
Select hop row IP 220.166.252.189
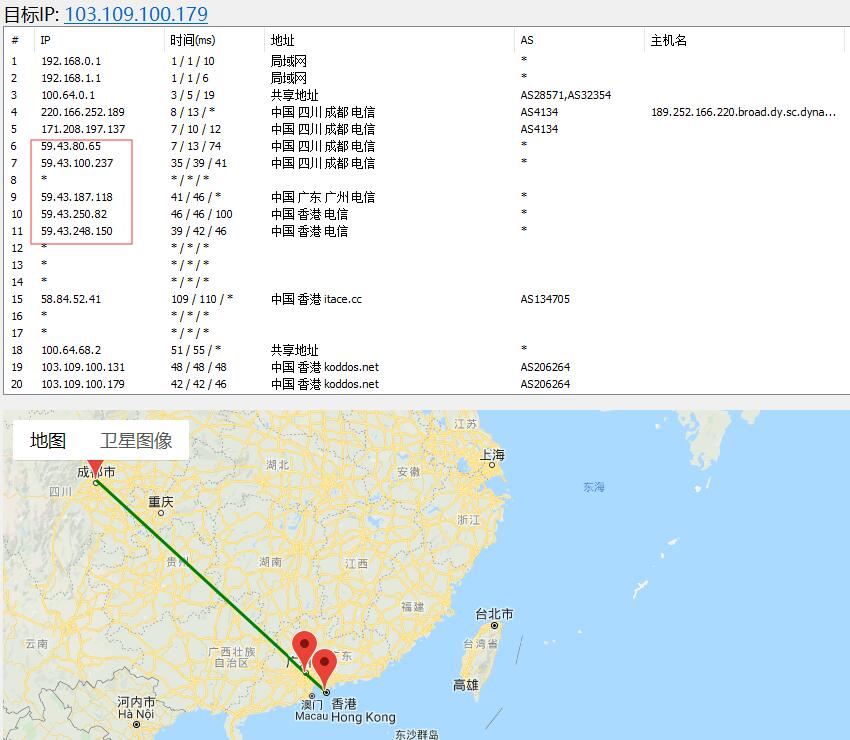click(x=83, y=112)
